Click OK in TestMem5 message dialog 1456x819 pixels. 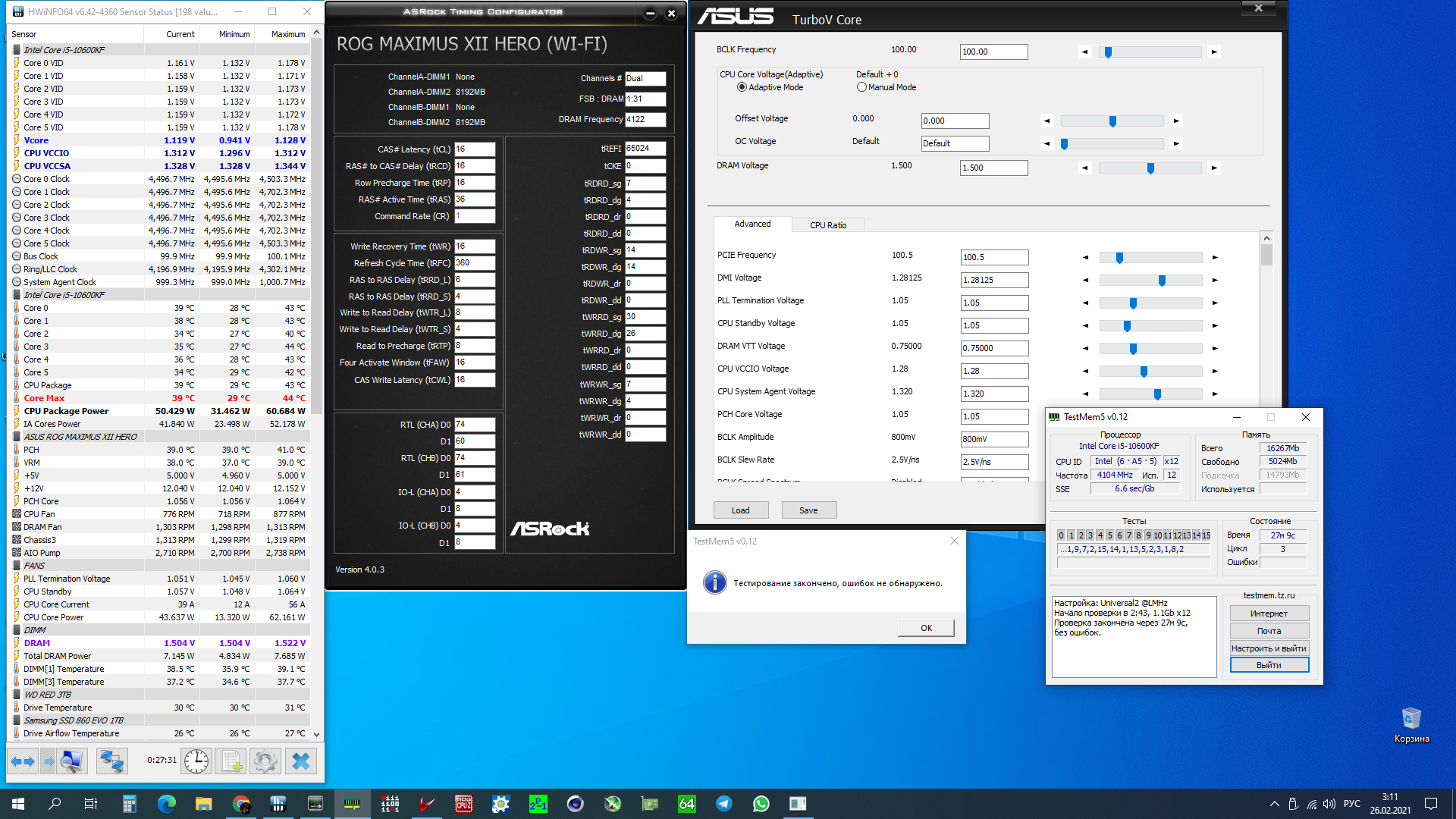(x=926, y=628)
